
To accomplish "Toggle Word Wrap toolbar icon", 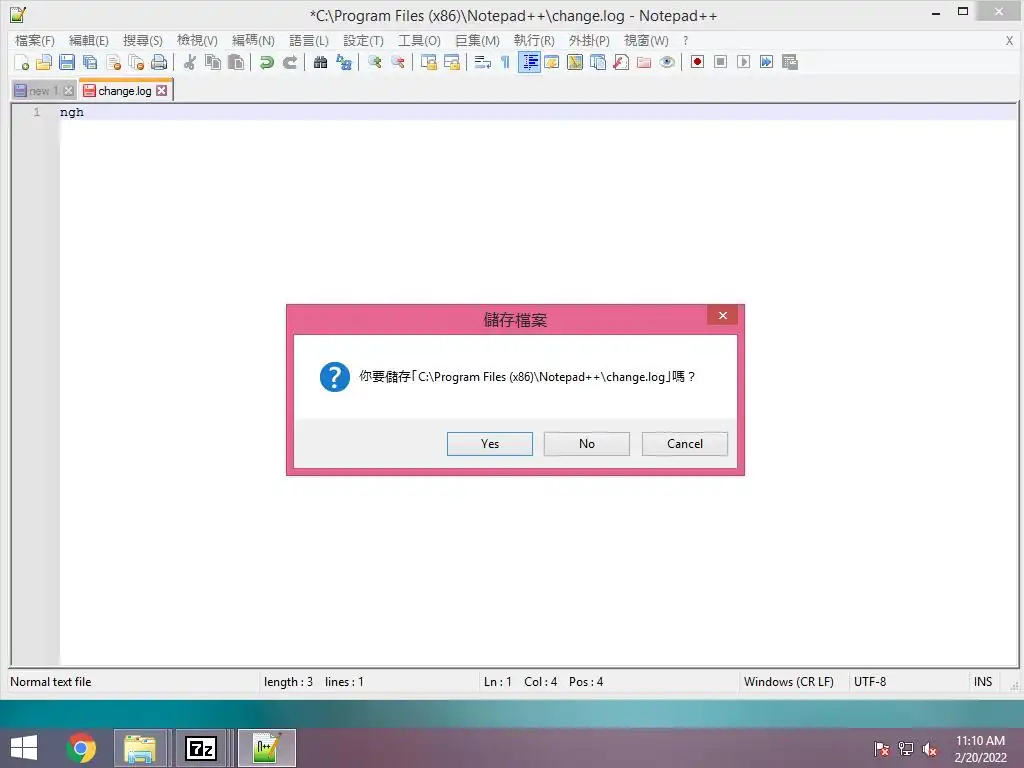I will point(483,62).
